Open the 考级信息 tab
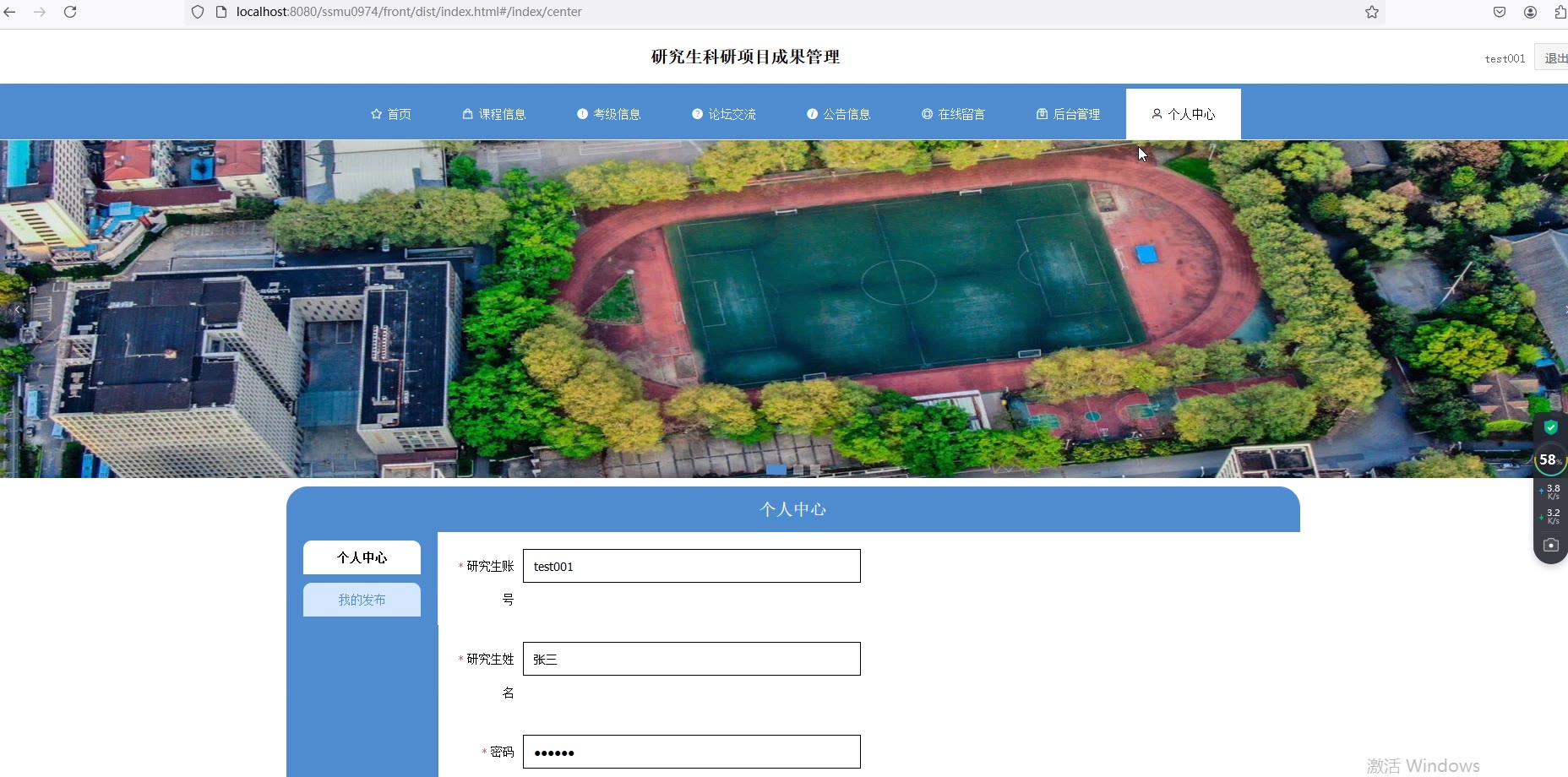 pos(609,114)
